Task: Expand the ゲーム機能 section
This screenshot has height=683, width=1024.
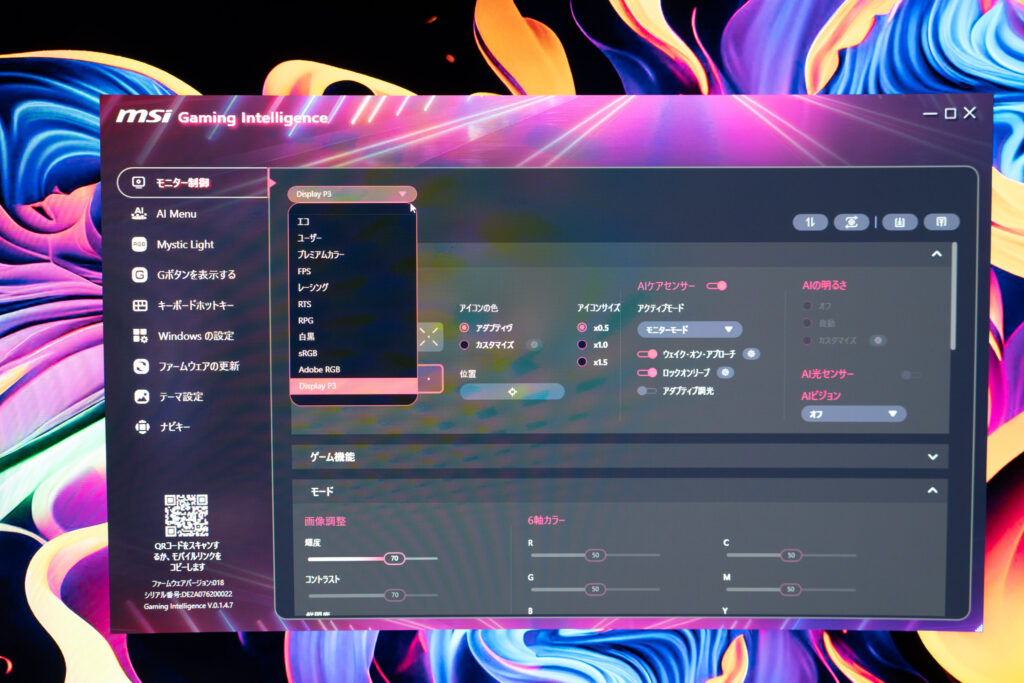Action: pos(933,457)
